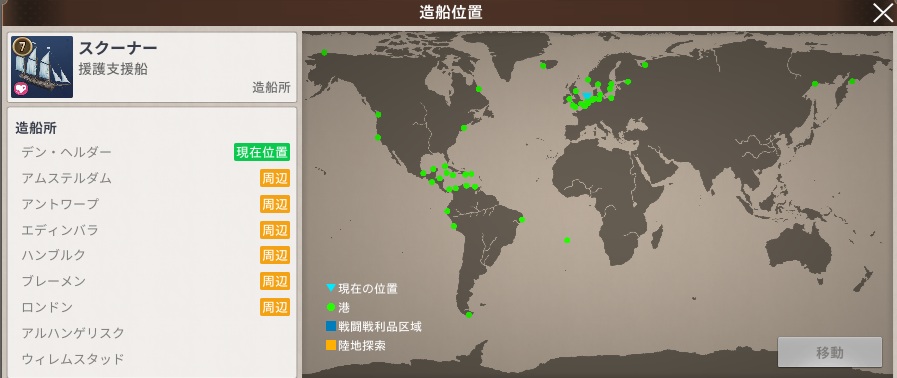Close the 造船位置 dialog
The height and width of the screenshot is (378, 897).
pyautogui.click(x=882, y=13)
